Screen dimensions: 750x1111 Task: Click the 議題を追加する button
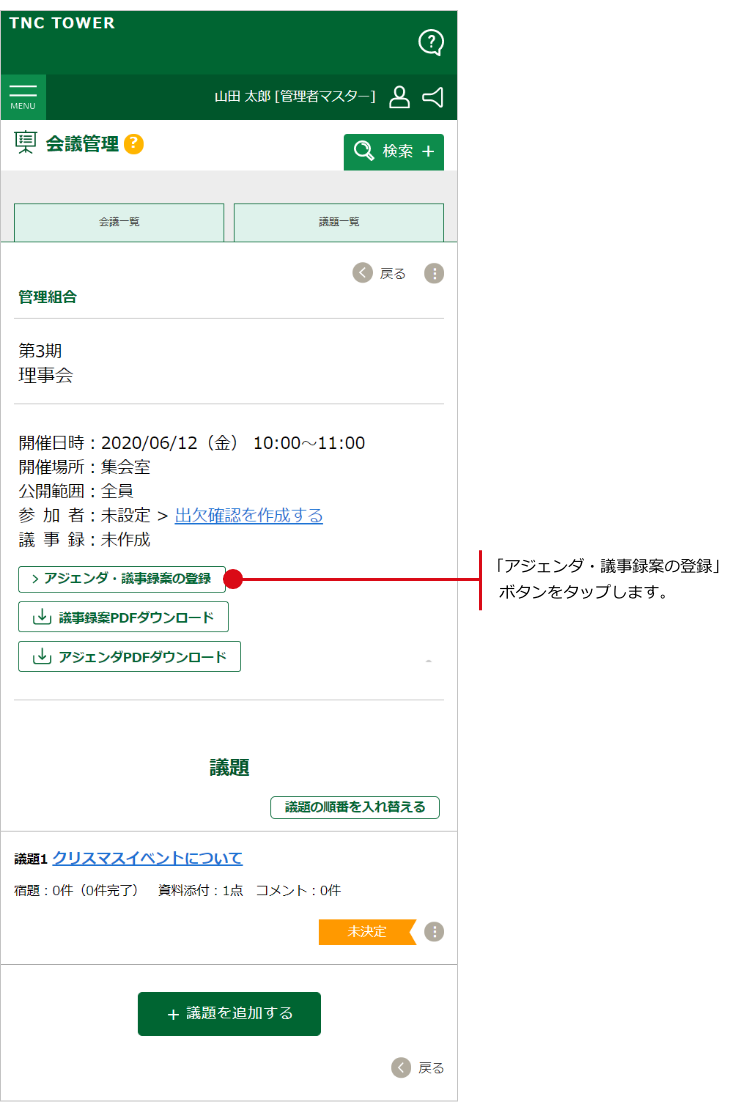point(229,1014)
